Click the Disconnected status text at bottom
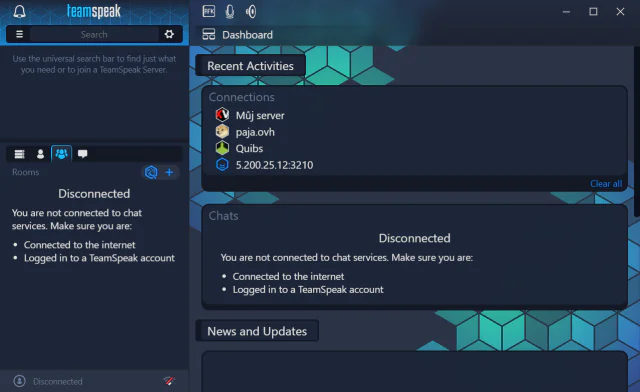 [58, 381]
